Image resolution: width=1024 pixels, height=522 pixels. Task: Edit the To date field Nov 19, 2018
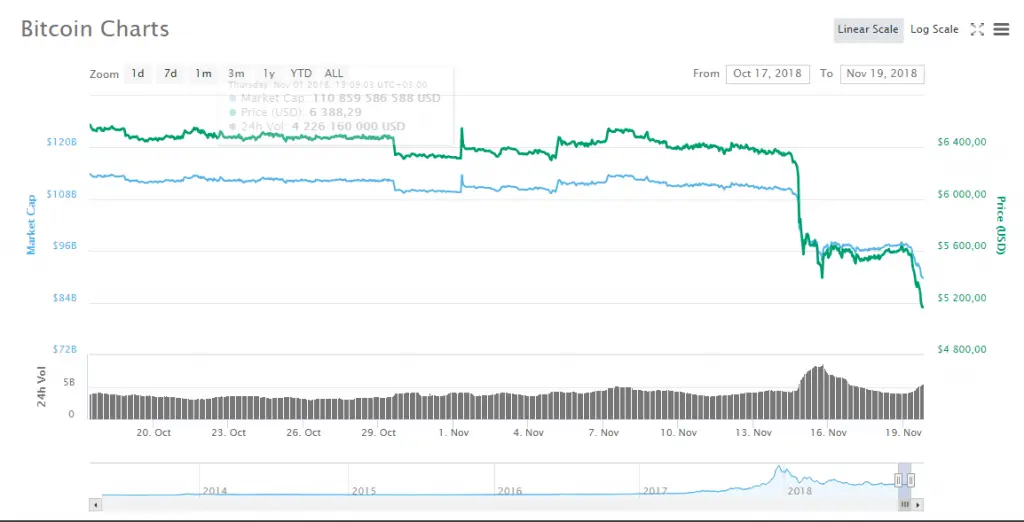click(882, 74)
